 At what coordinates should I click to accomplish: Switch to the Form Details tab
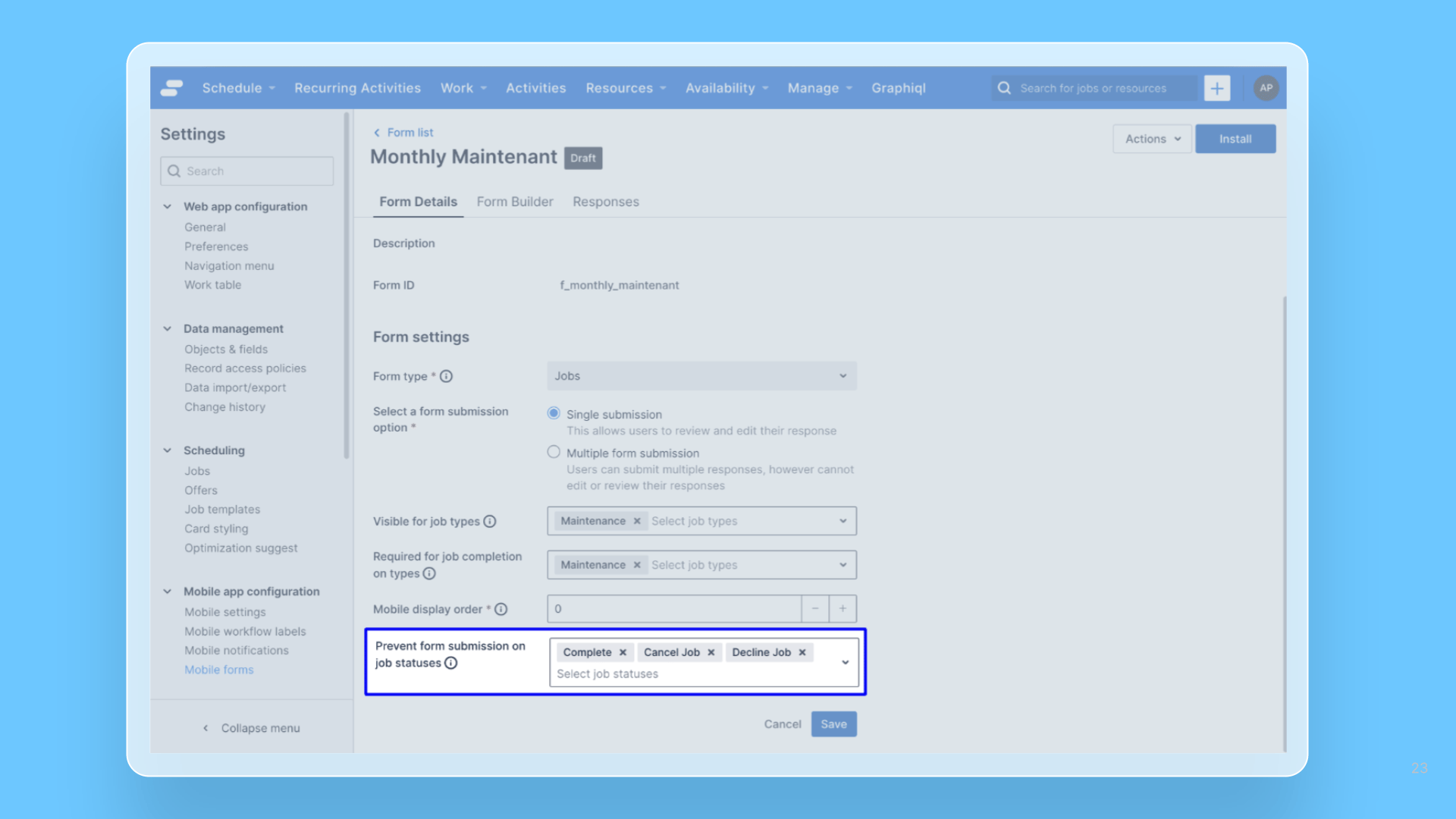pyautogui.click(x=418, y=202)
